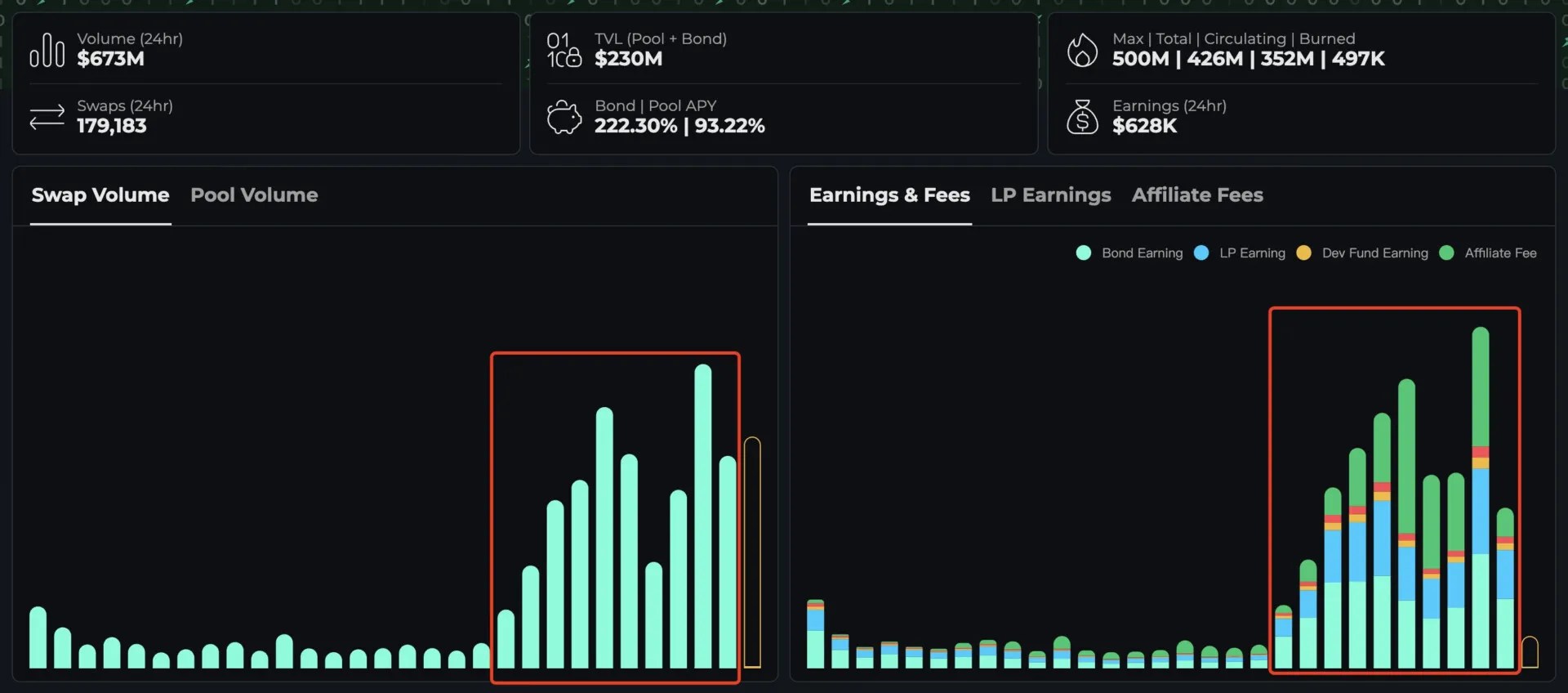Toggle Dev Fund Earning legend series
1568x693 pixels.
1374,253
